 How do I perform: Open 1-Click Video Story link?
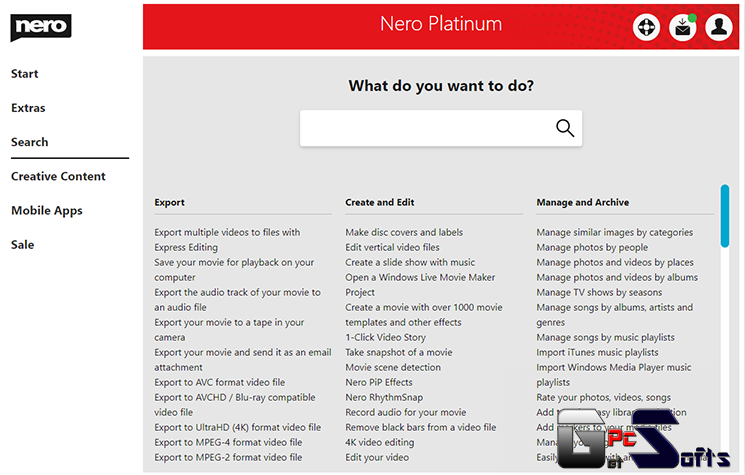385,337
